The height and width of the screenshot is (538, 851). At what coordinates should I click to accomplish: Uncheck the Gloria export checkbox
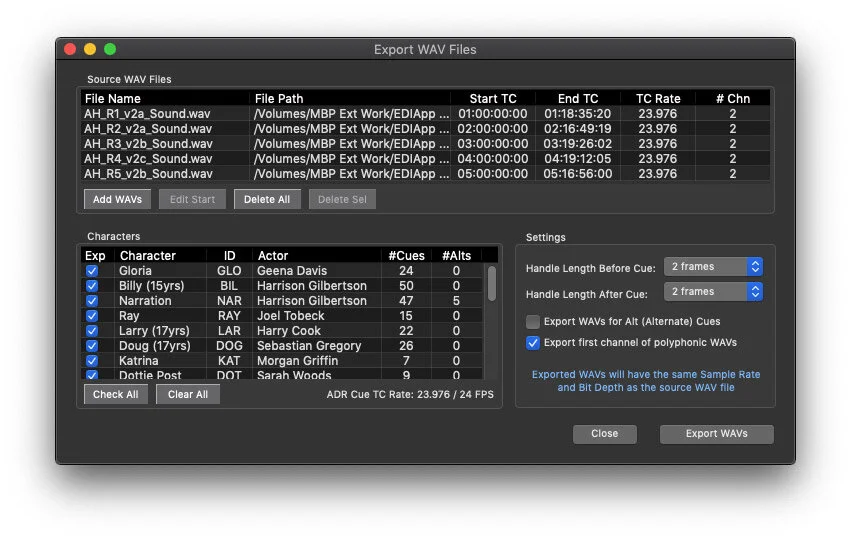(x=92, y=271)
